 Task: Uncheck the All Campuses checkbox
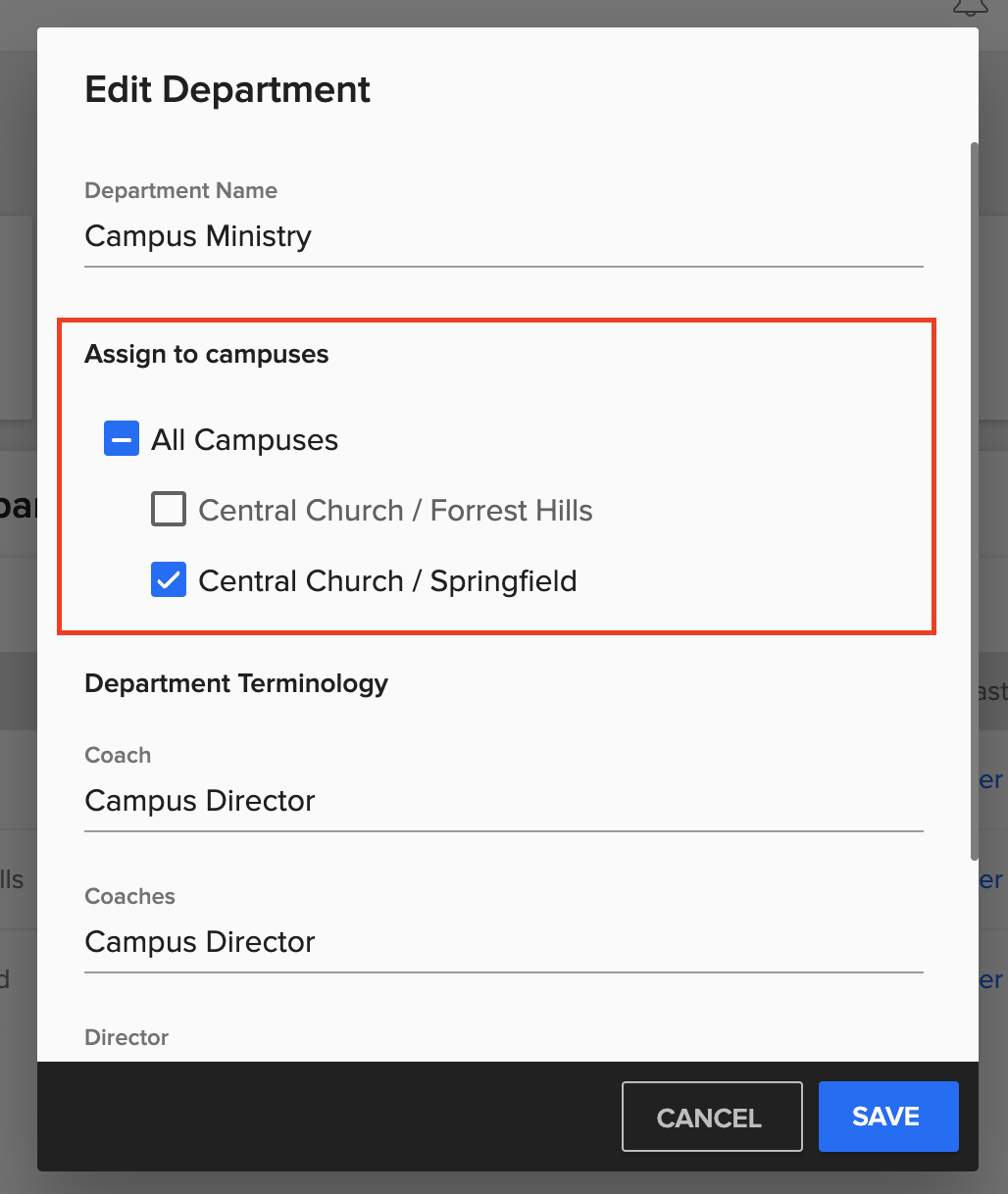click(121, 438)
